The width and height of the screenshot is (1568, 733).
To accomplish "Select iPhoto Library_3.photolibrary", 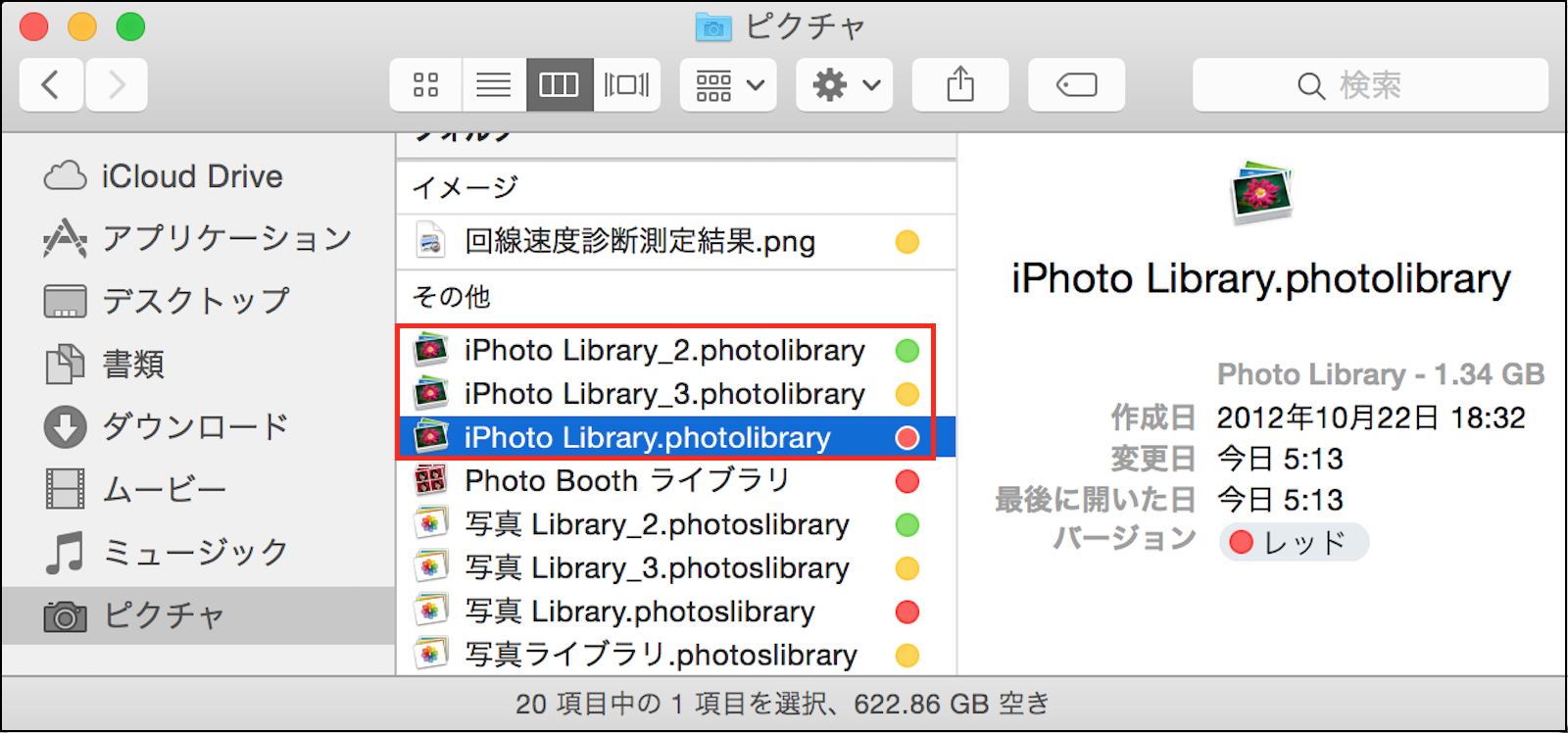I will tap(676, 394).
